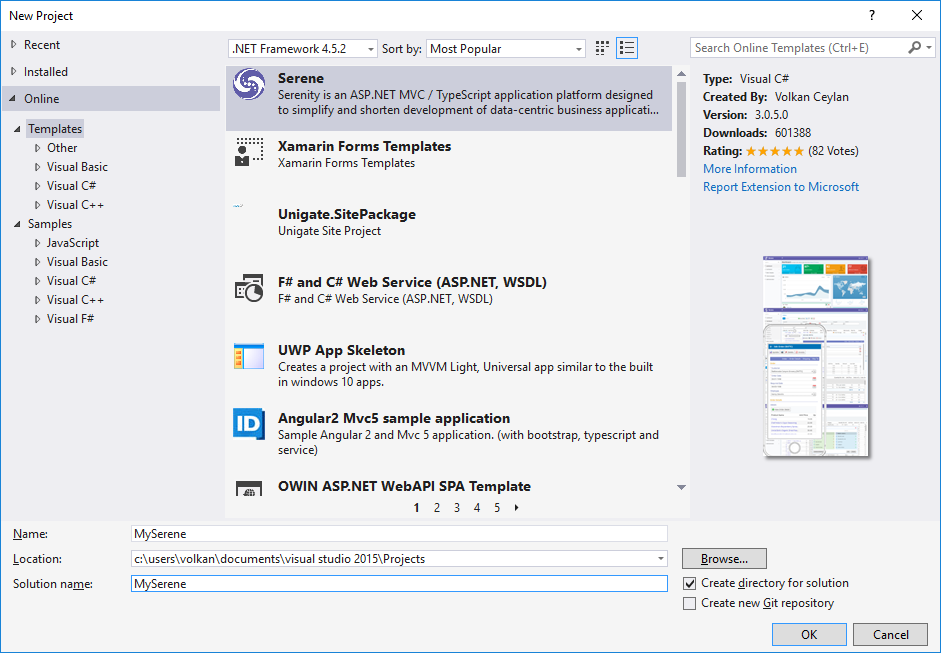Uncheck Create directory for solution
941x653 pixels.
(x=689, y=583)
